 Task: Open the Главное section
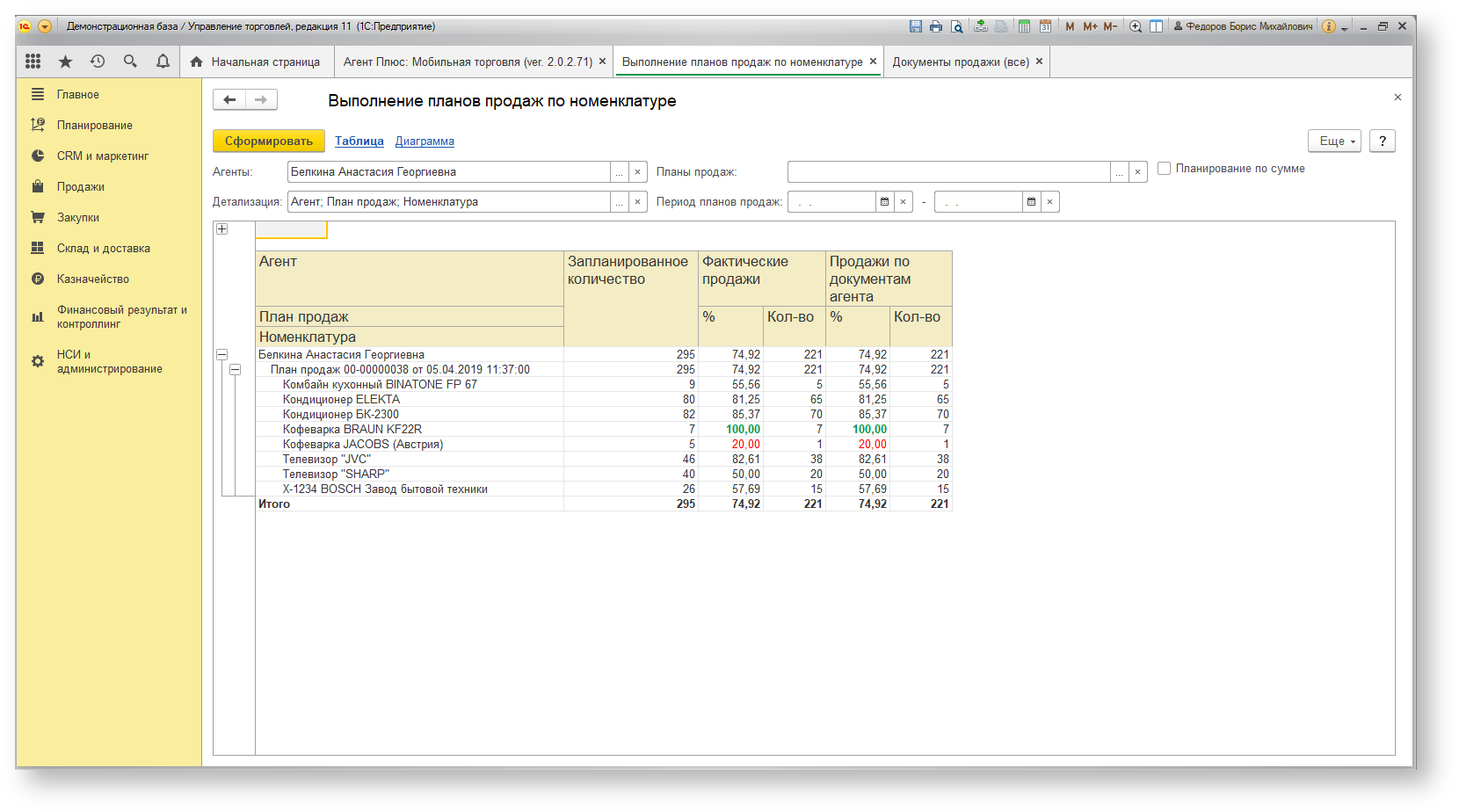77,94
